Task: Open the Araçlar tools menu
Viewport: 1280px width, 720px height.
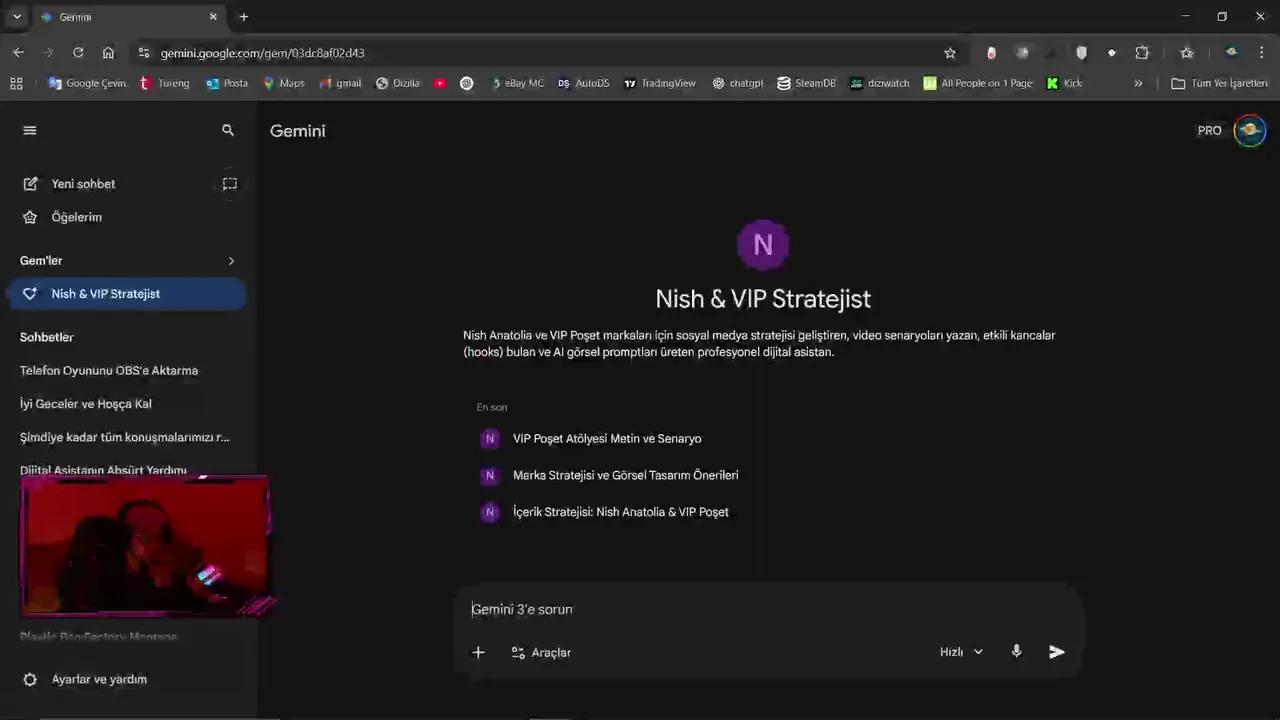Action: point(541,652)
